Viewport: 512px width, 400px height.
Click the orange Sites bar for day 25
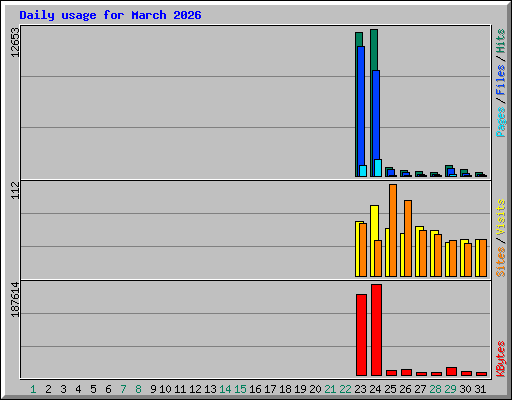click(393, 230)
